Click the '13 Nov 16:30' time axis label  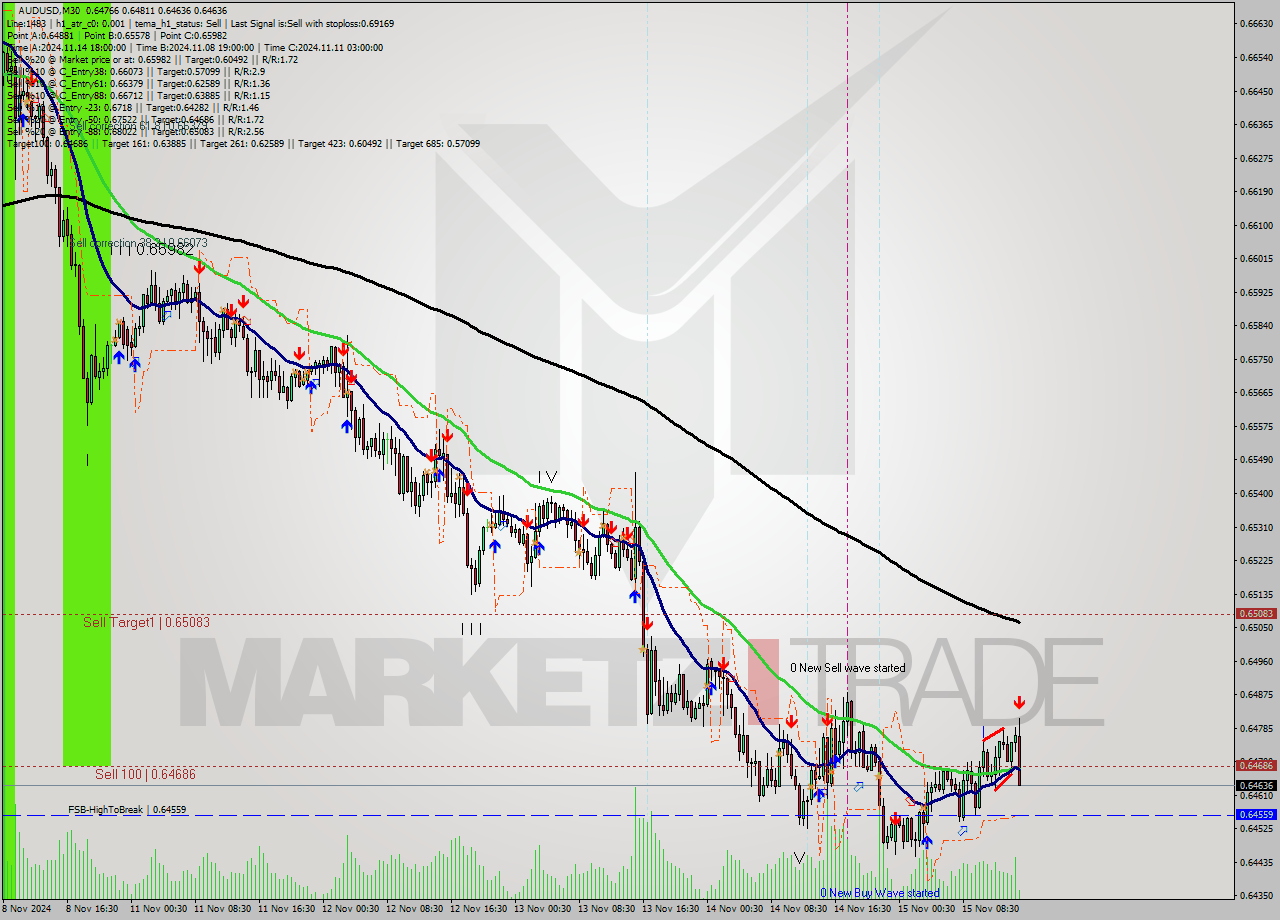coord(672,909)
